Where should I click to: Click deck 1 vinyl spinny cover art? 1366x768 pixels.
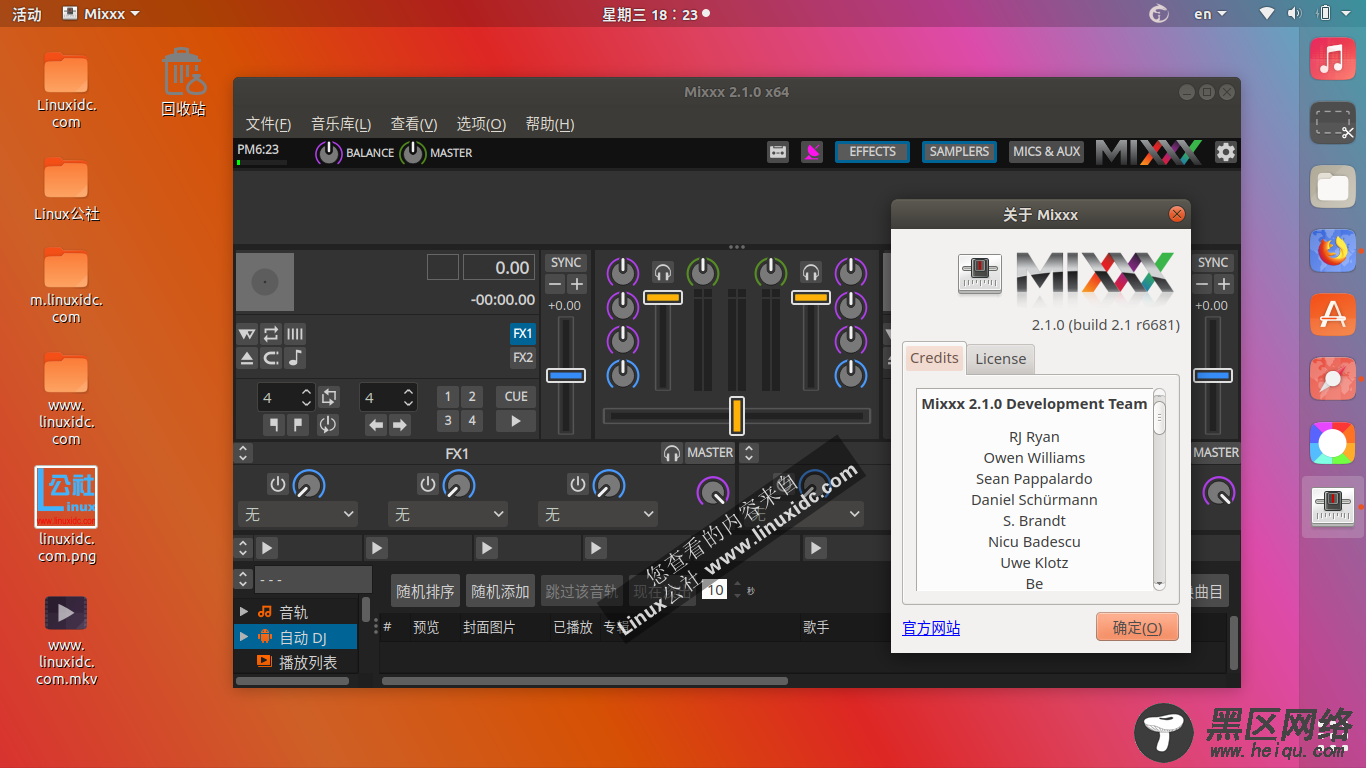(265, 282)
